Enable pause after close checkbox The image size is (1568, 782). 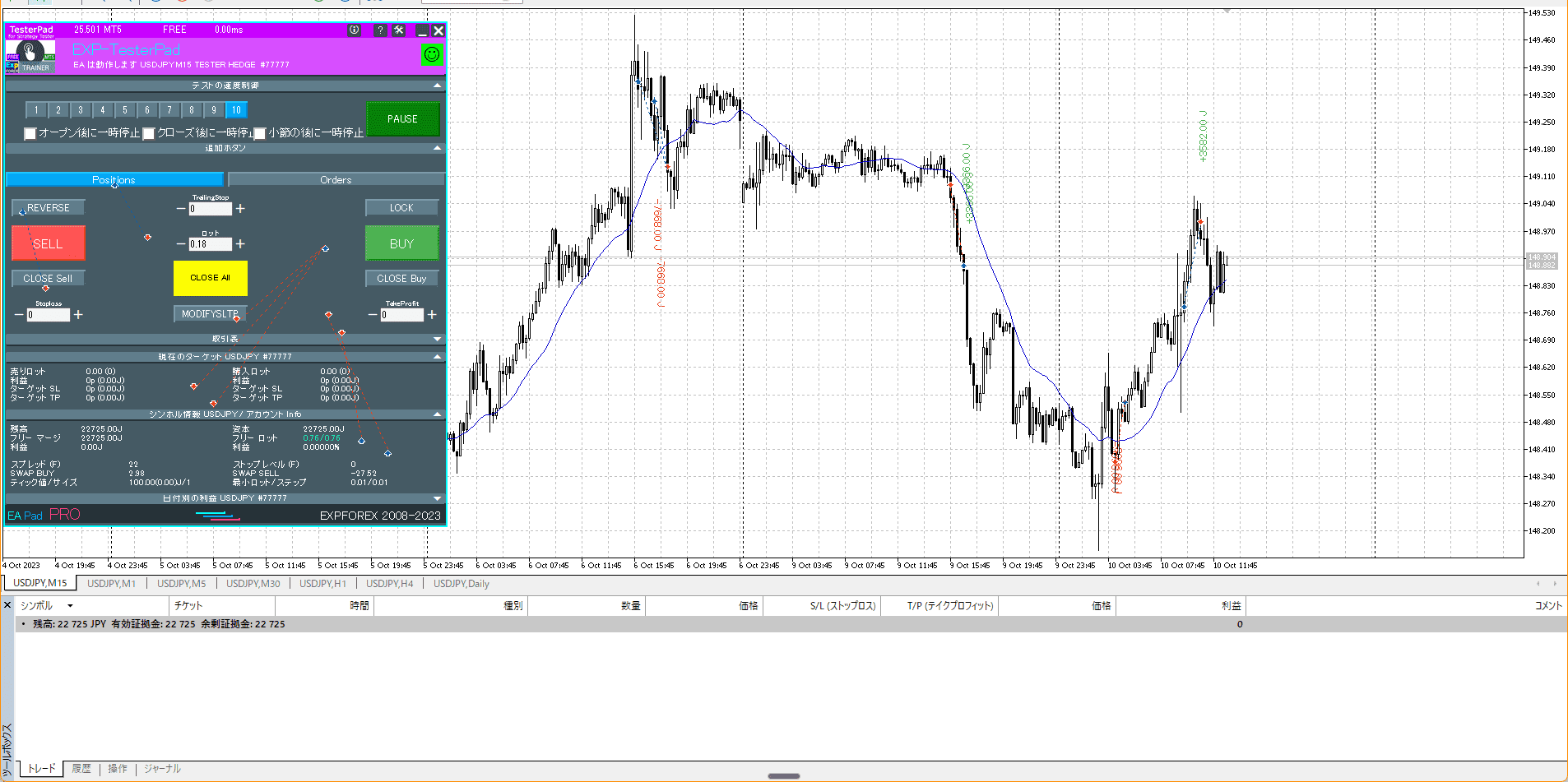click(x=149, y=133)
